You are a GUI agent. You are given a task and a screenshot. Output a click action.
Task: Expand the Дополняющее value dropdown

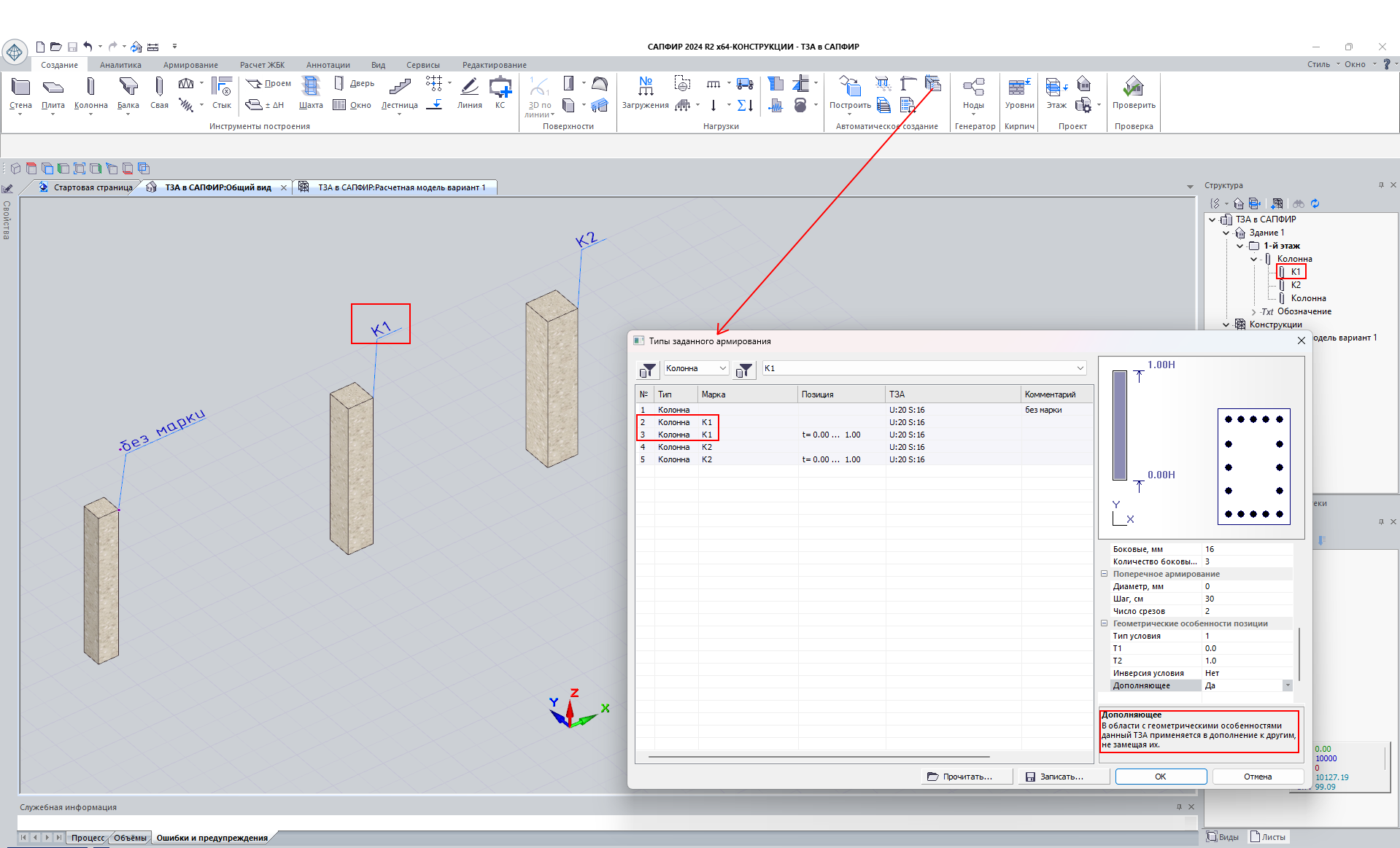[x=1288, y=685]
